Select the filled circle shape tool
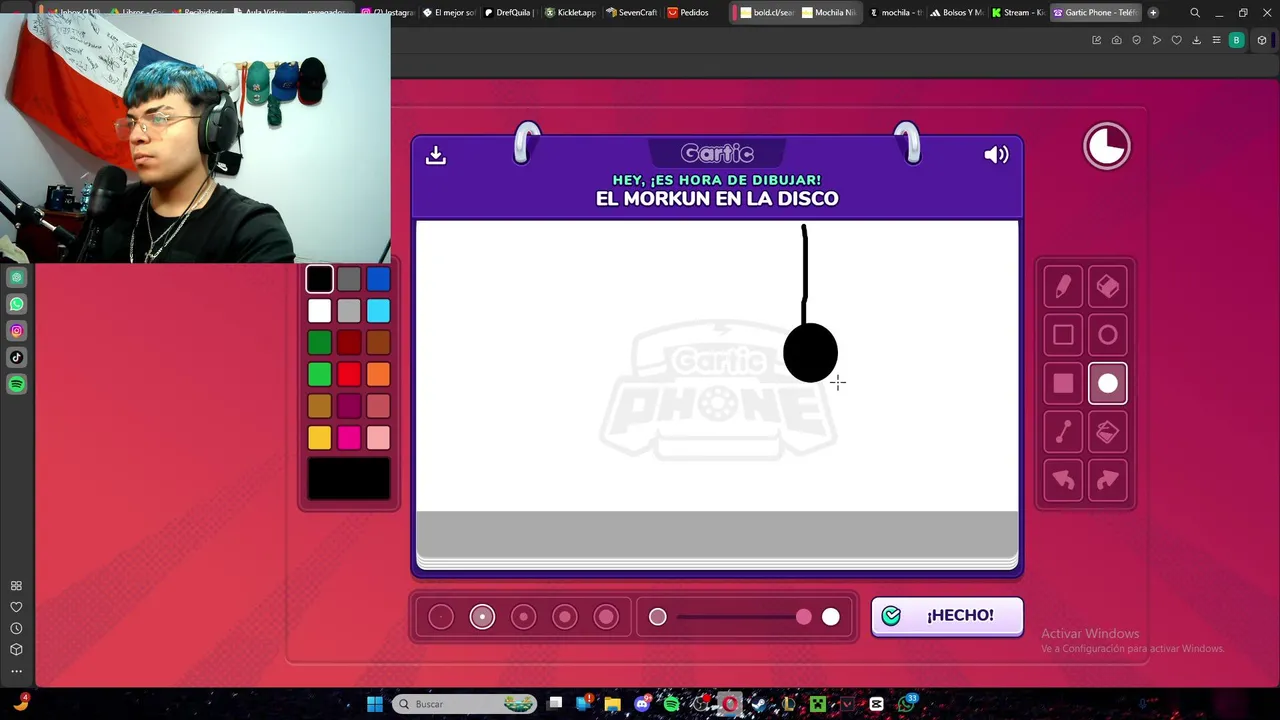 click(1107, 383)
